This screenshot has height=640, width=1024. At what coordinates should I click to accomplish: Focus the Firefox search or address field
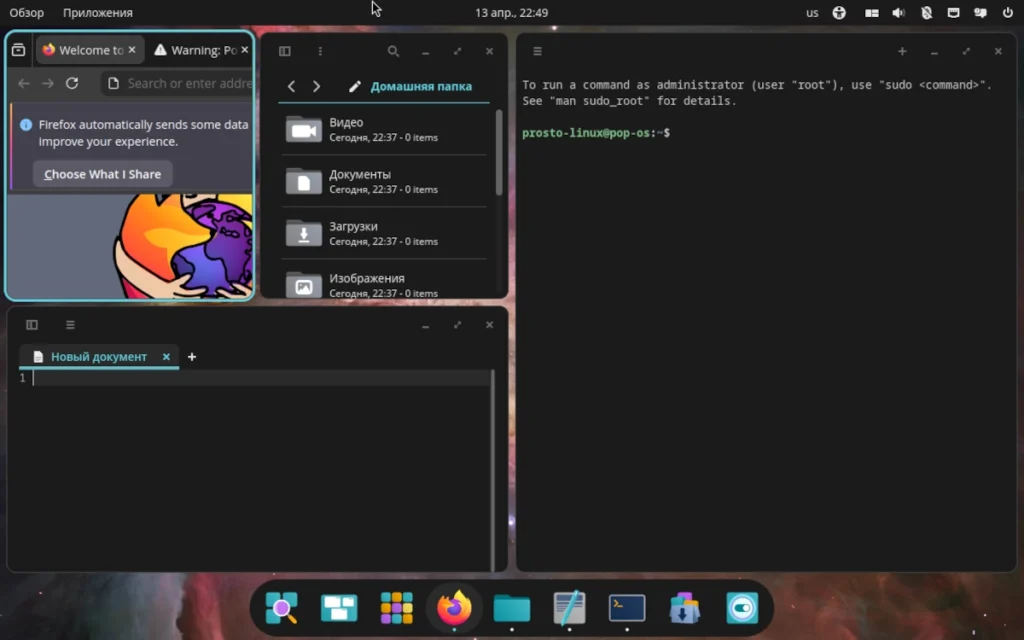[178, 84]
